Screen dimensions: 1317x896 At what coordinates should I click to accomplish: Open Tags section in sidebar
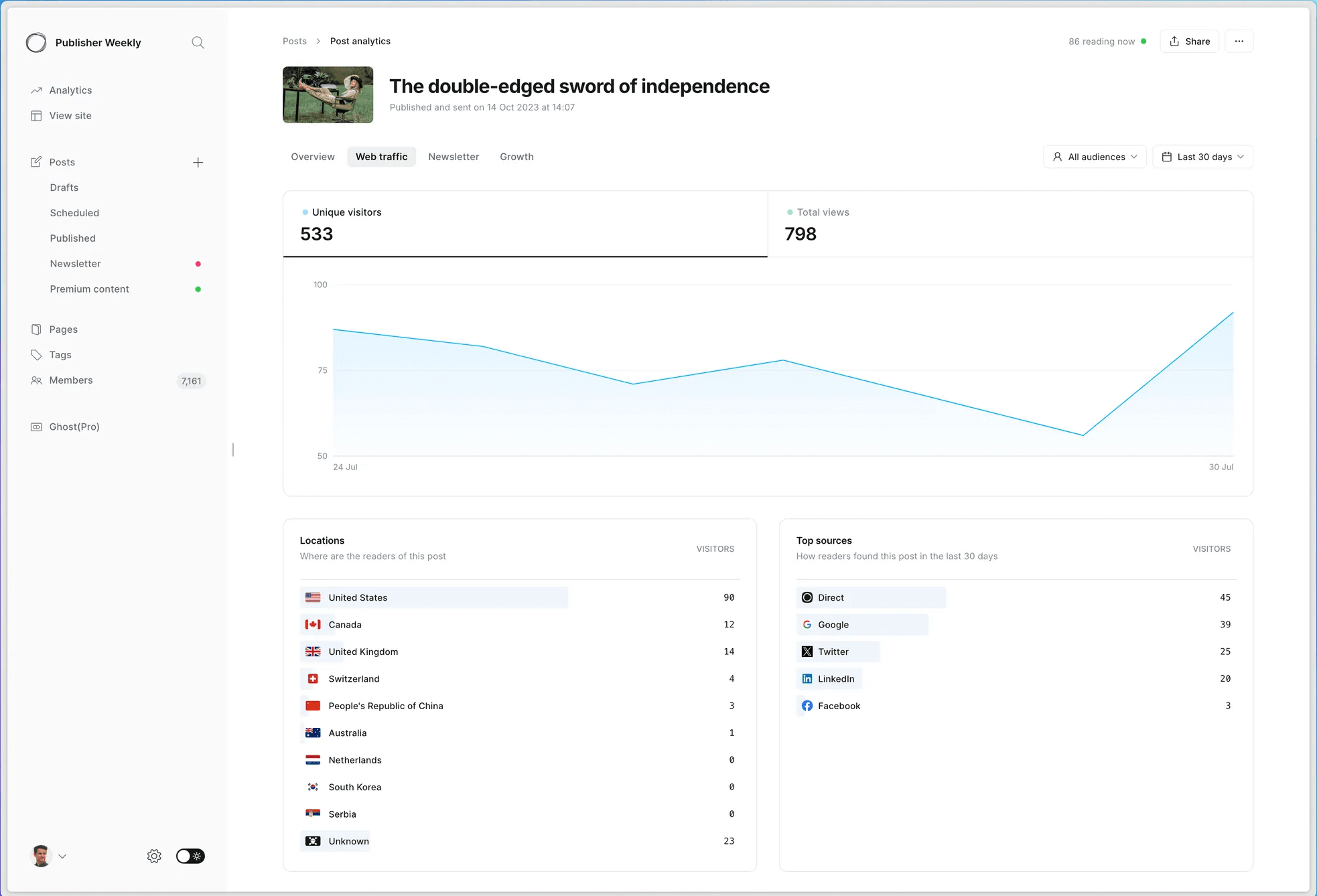click(x=60, y=355)
